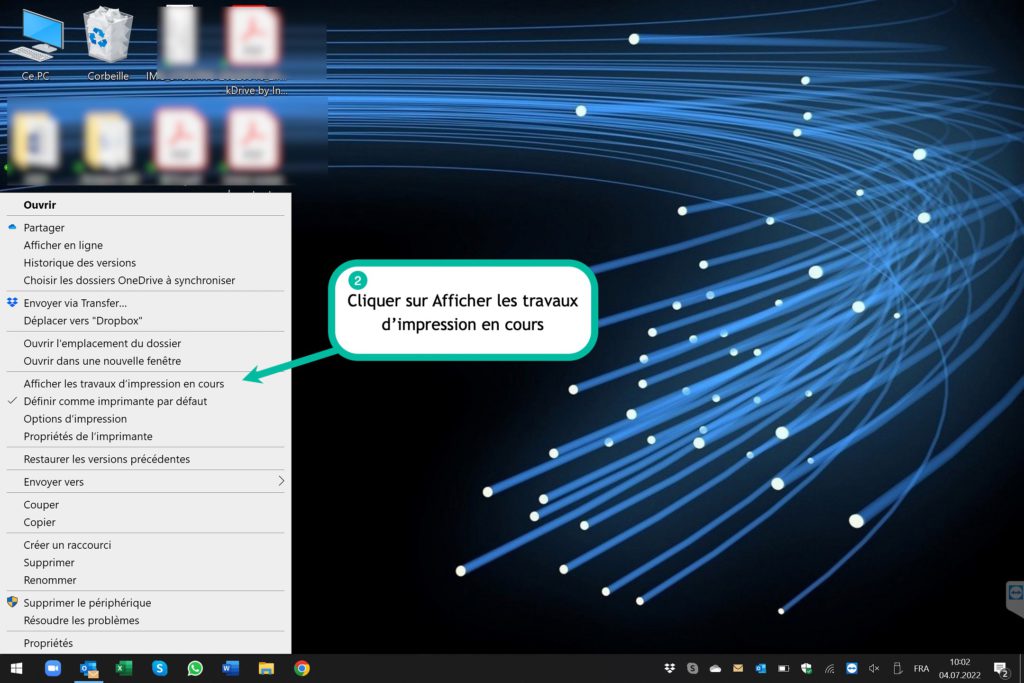
Task: Open the notification center icon
Action: click(x=999, y=669)
